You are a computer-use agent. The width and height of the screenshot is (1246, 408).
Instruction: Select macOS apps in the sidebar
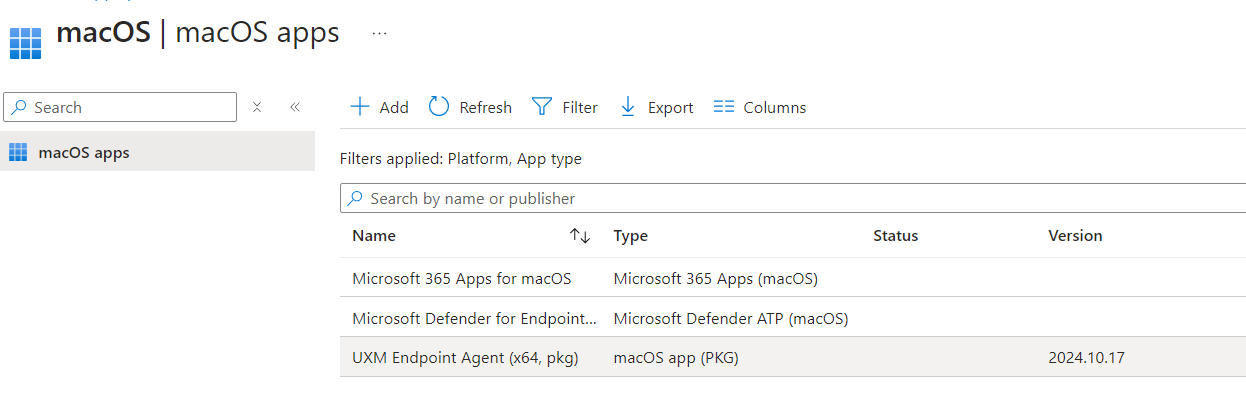(x=157, y=153)
